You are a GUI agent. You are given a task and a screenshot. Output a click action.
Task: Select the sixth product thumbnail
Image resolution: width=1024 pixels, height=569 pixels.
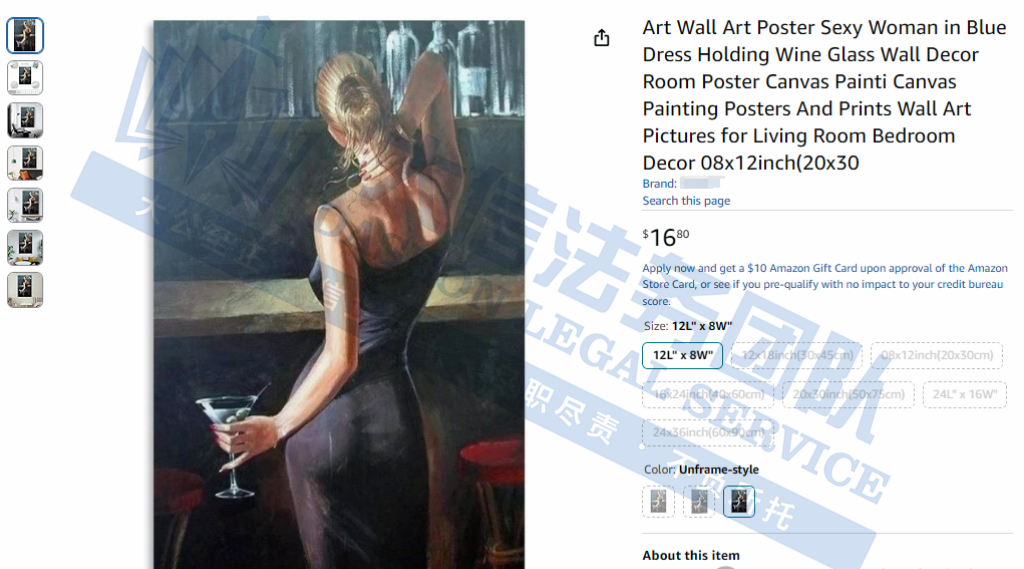point(25,248)
